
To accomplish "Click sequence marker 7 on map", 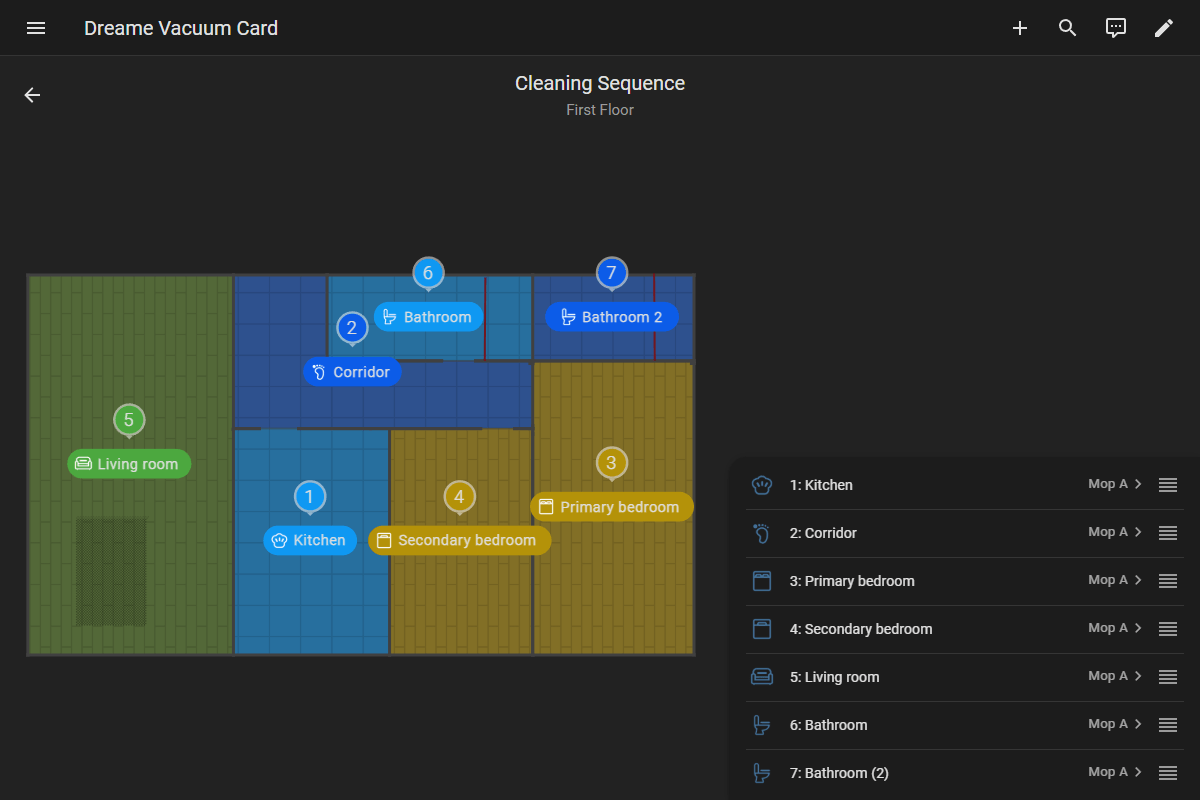I will point(611,273).
